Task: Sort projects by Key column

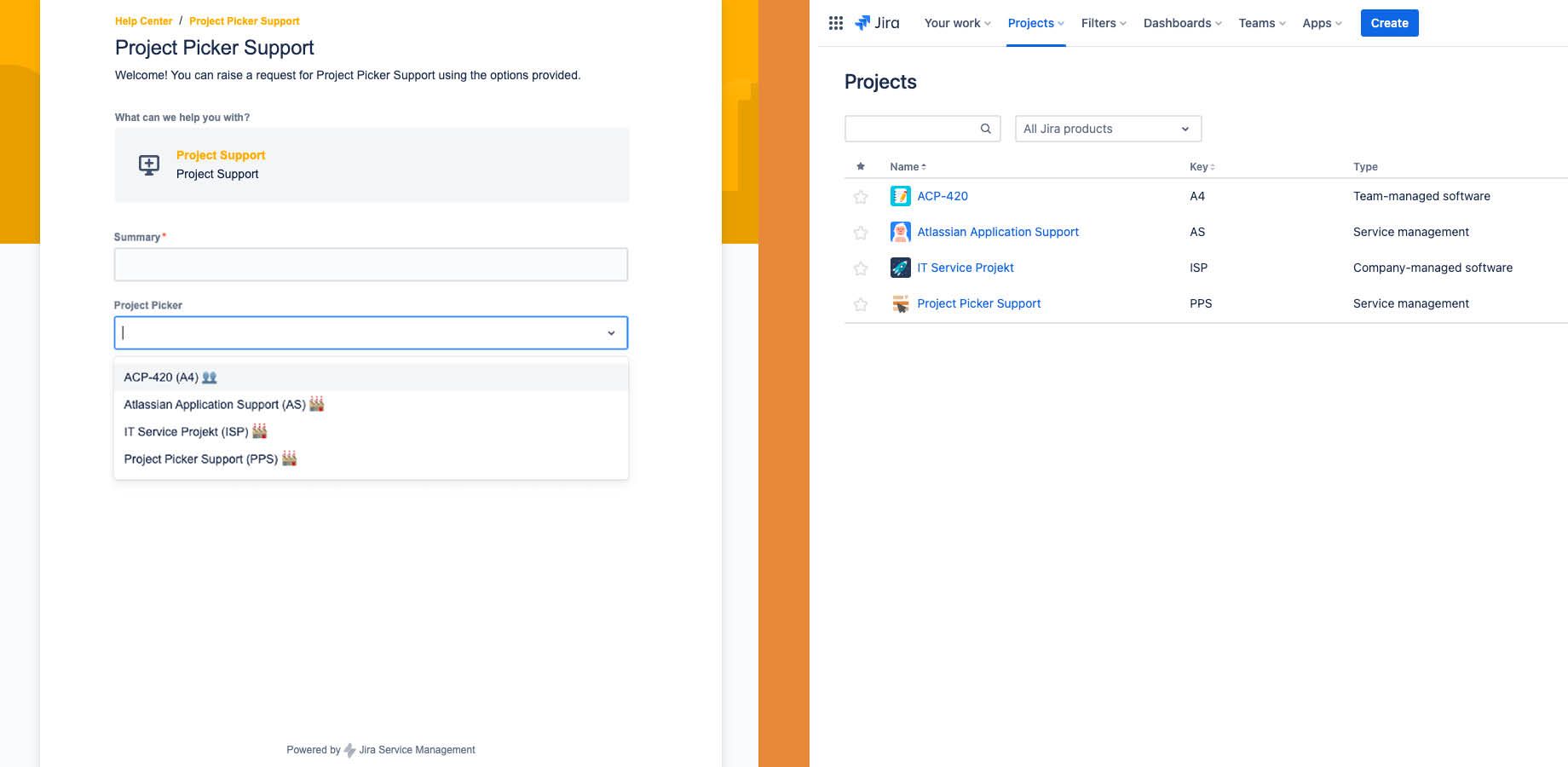Action: (x=1202, y=167)
